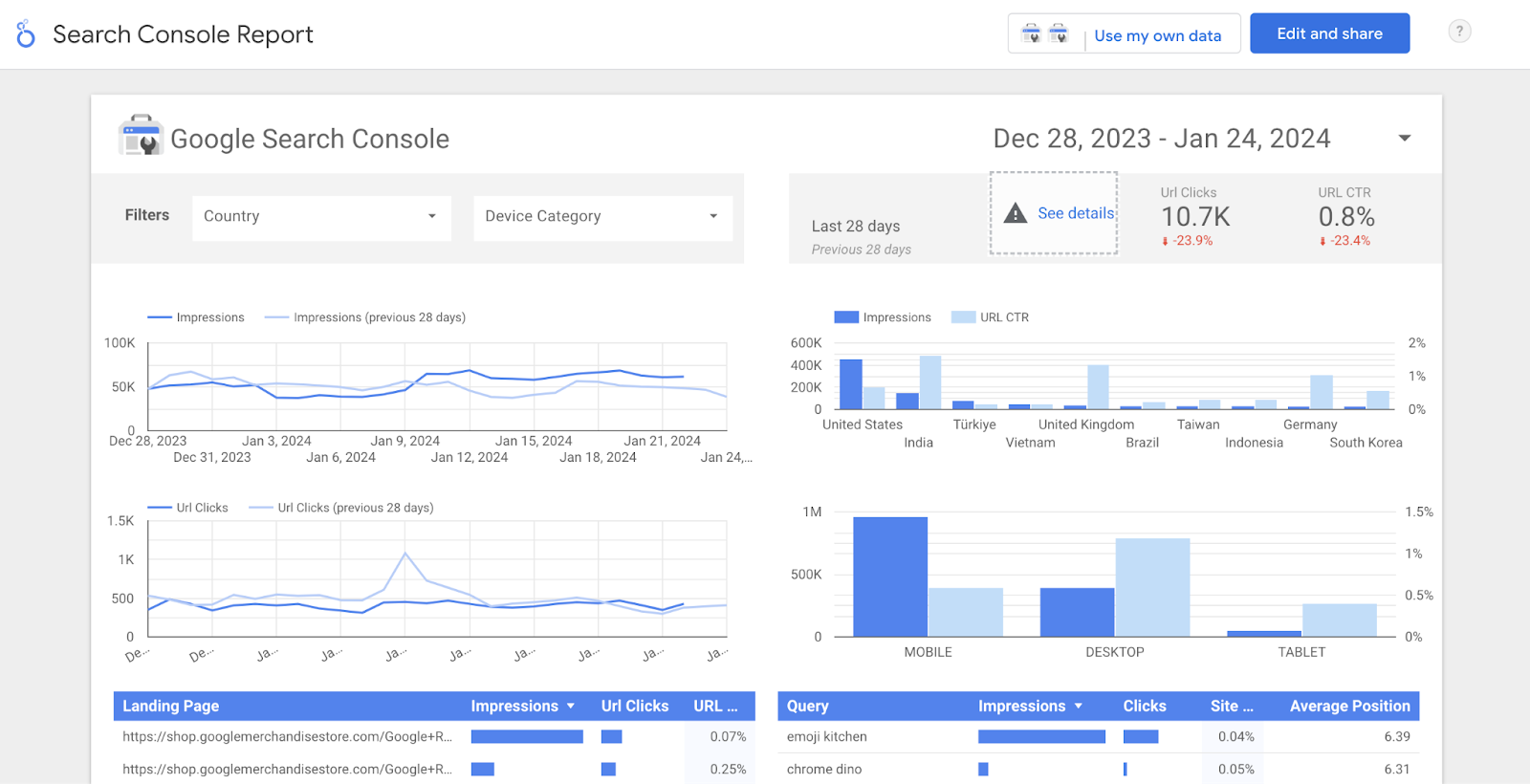Sort by the Average Position column header
This screenshot has width=1530, height=784.
coord(1349,707)
